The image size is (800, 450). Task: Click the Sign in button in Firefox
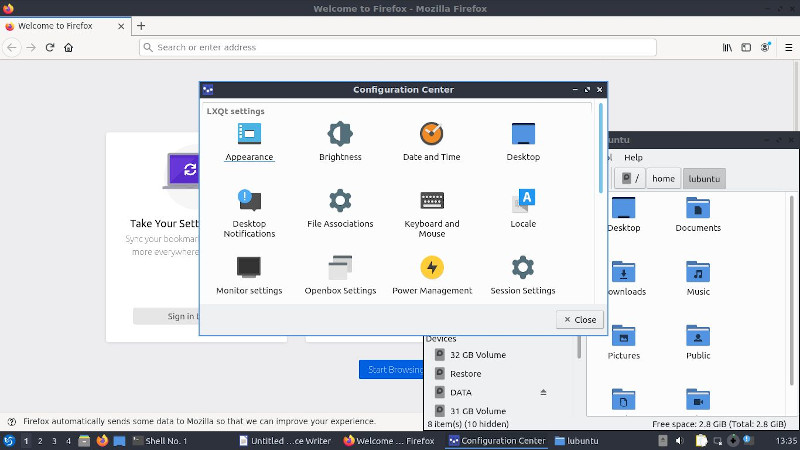(x=166, y=316)
